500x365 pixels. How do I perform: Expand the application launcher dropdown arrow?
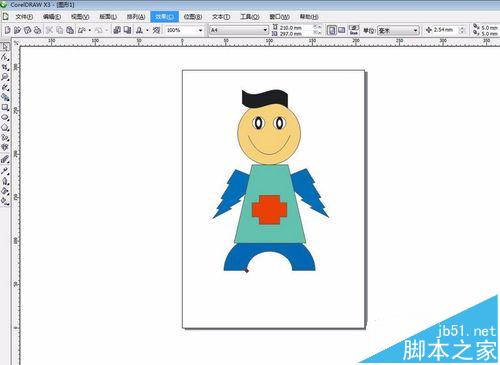point(147,30)
